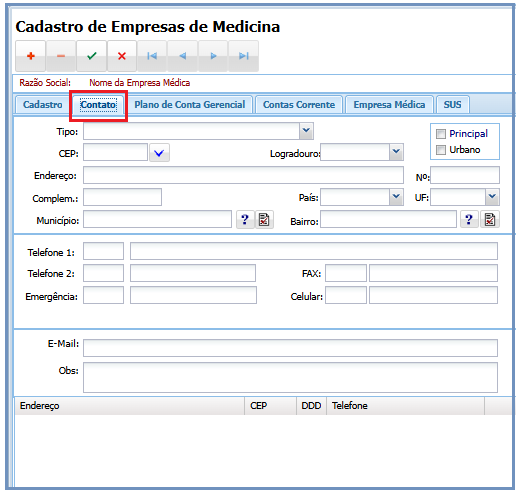Enable the Principal checkbox
524x496 pixels.
tap(441, 134)
